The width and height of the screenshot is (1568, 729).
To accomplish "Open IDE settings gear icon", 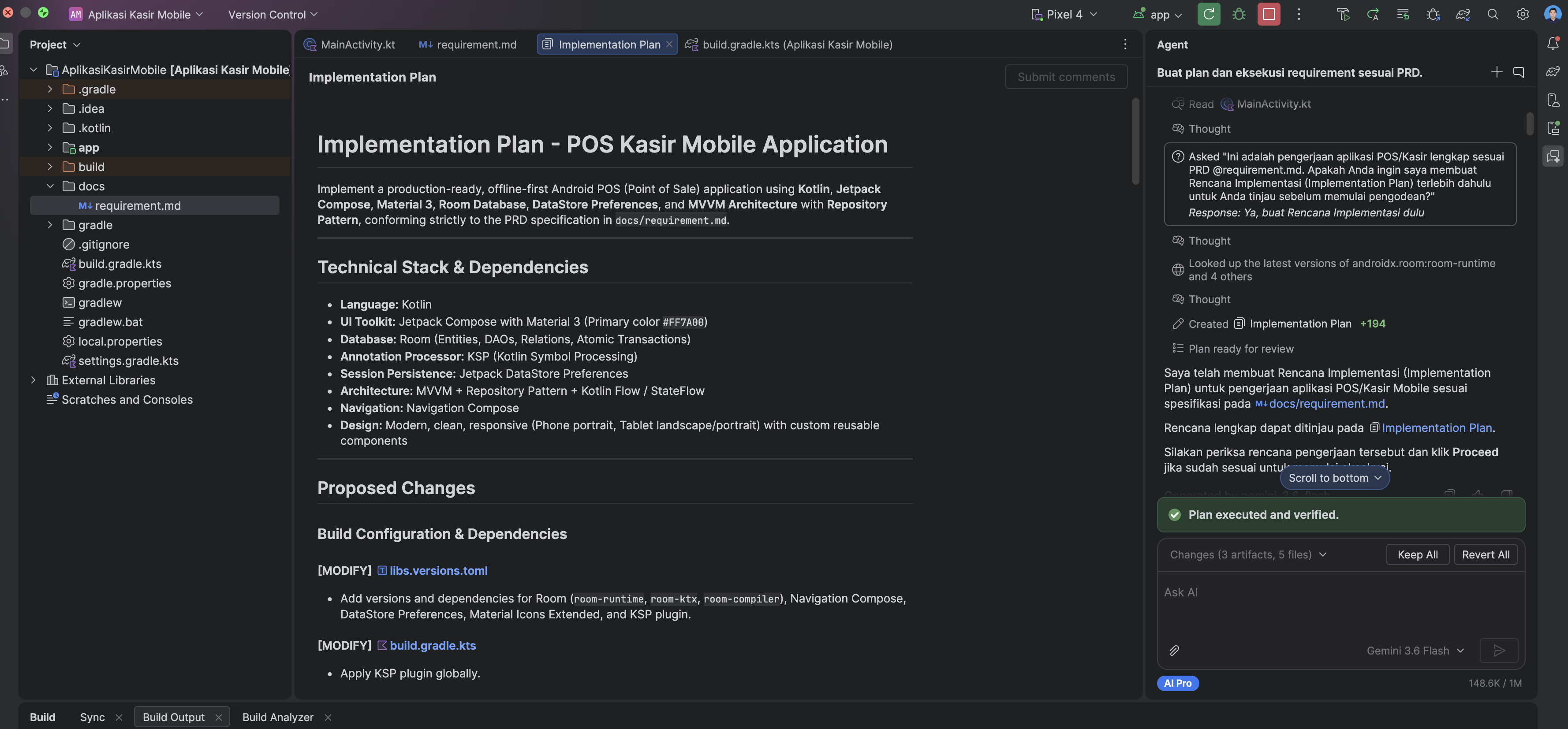I will click(x=1522, y=14).
